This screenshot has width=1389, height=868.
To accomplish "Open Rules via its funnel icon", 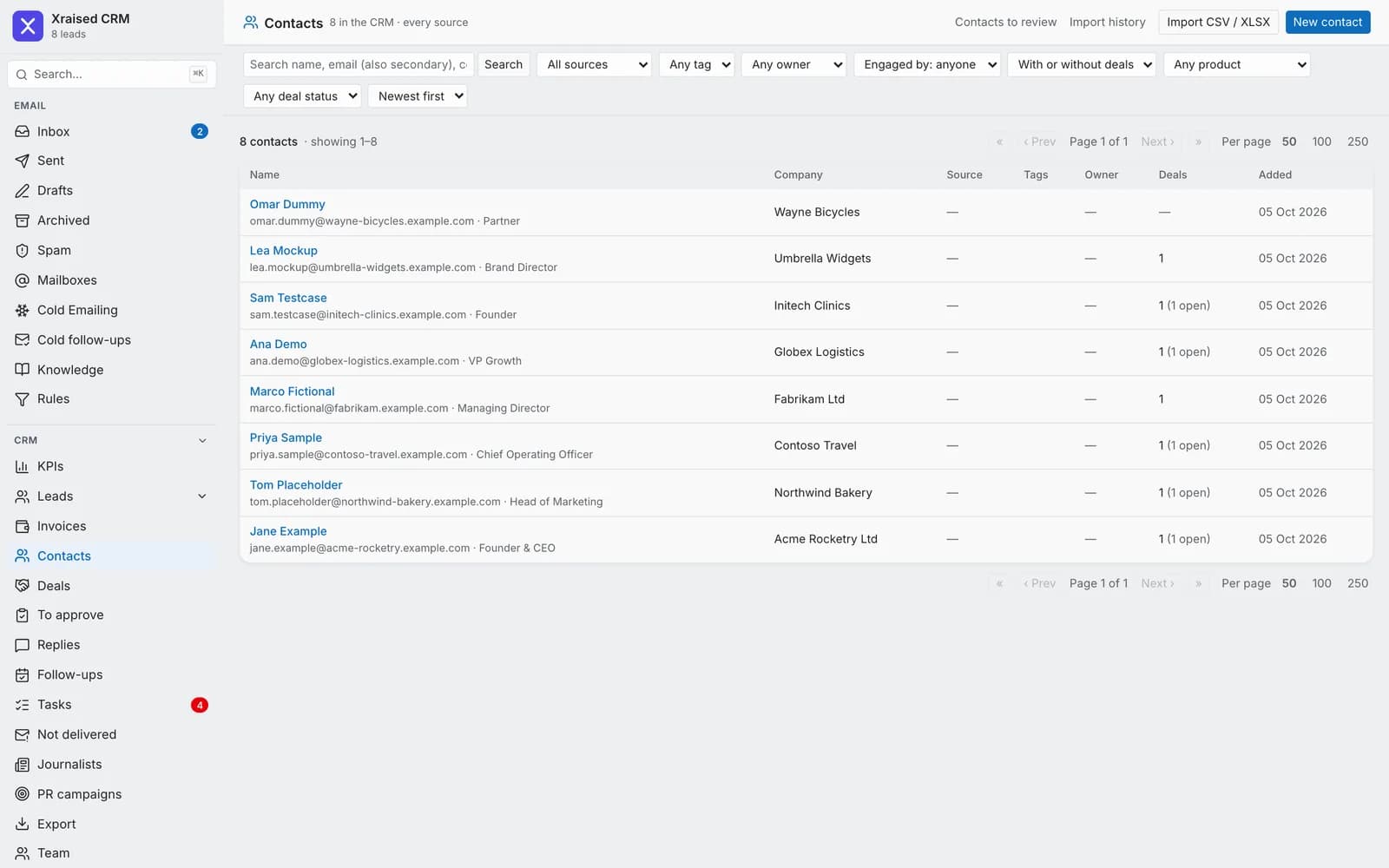I will 23,399.
